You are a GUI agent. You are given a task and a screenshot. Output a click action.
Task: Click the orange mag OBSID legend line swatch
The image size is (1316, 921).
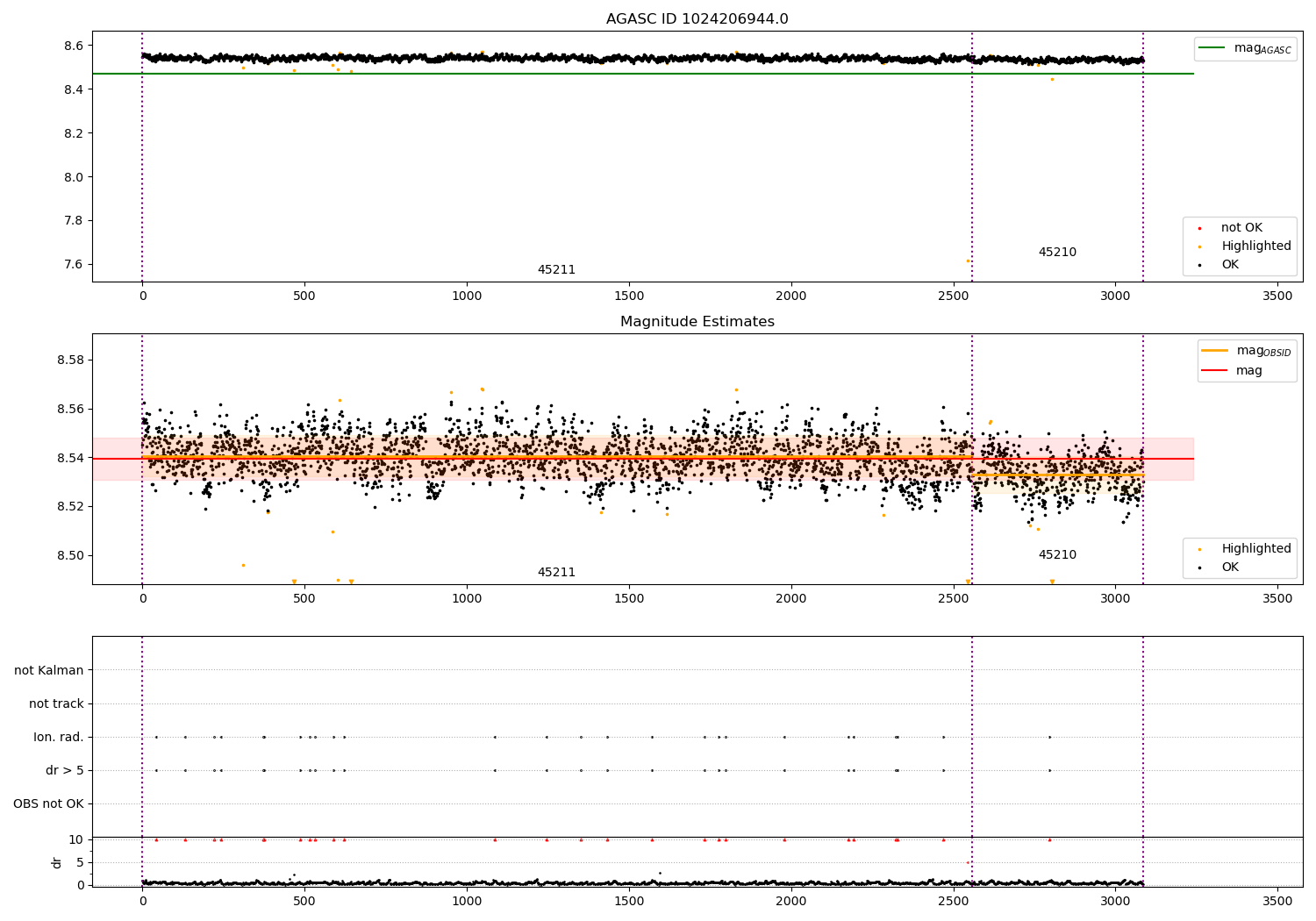coord(1214,351)
